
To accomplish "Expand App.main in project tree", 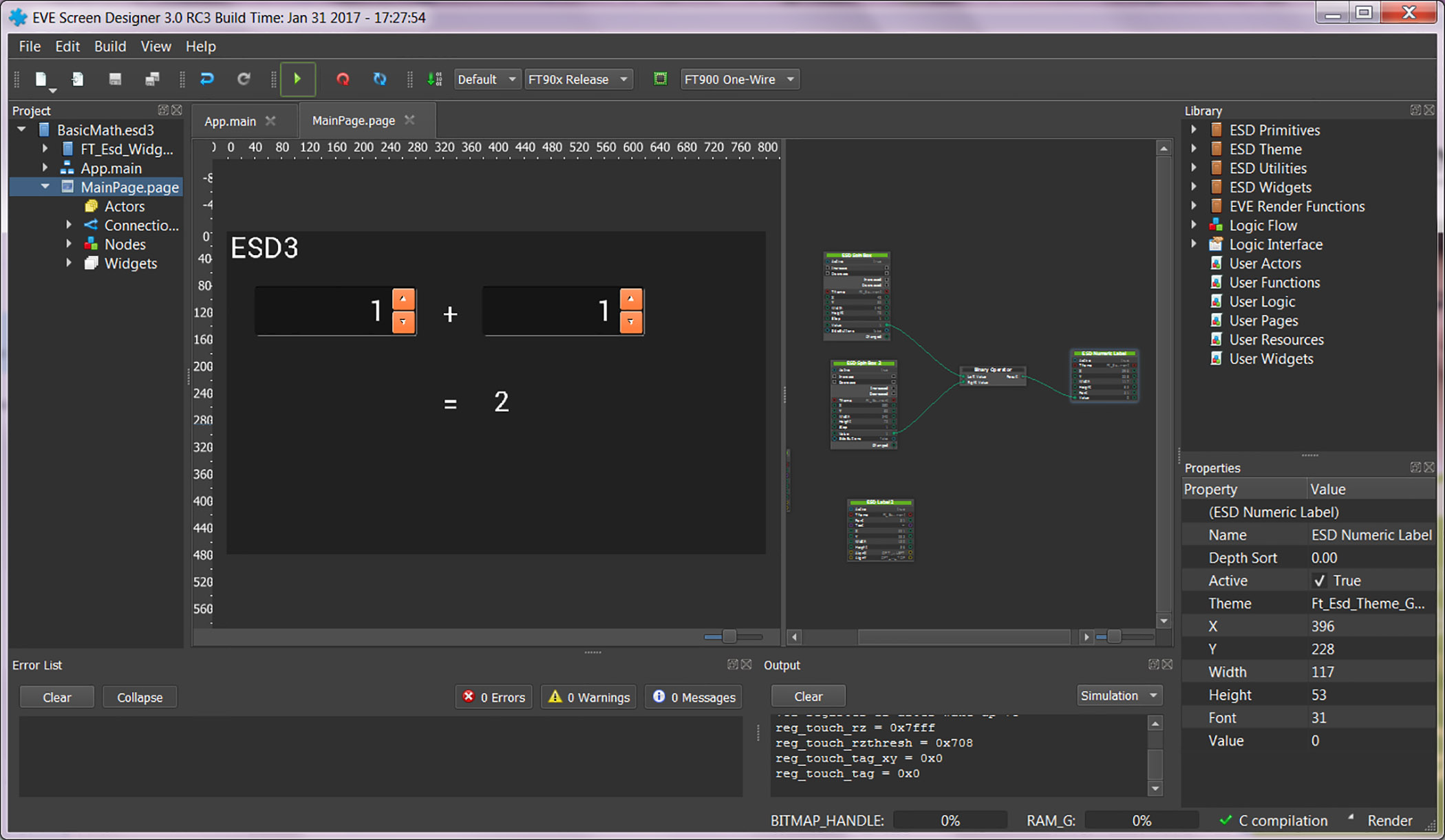I will (x=45, y=168).
